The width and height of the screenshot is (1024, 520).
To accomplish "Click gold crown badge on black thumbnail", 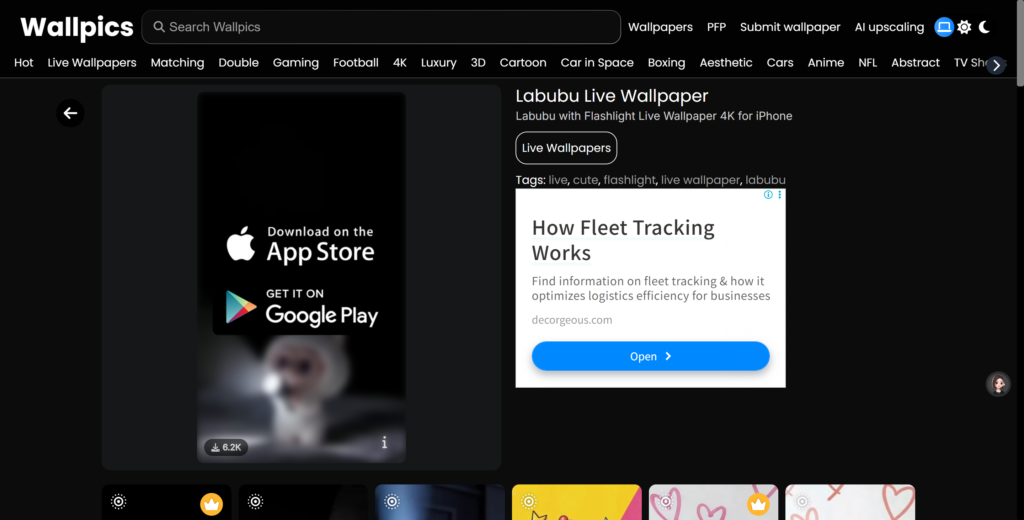I will pos(211,504).
